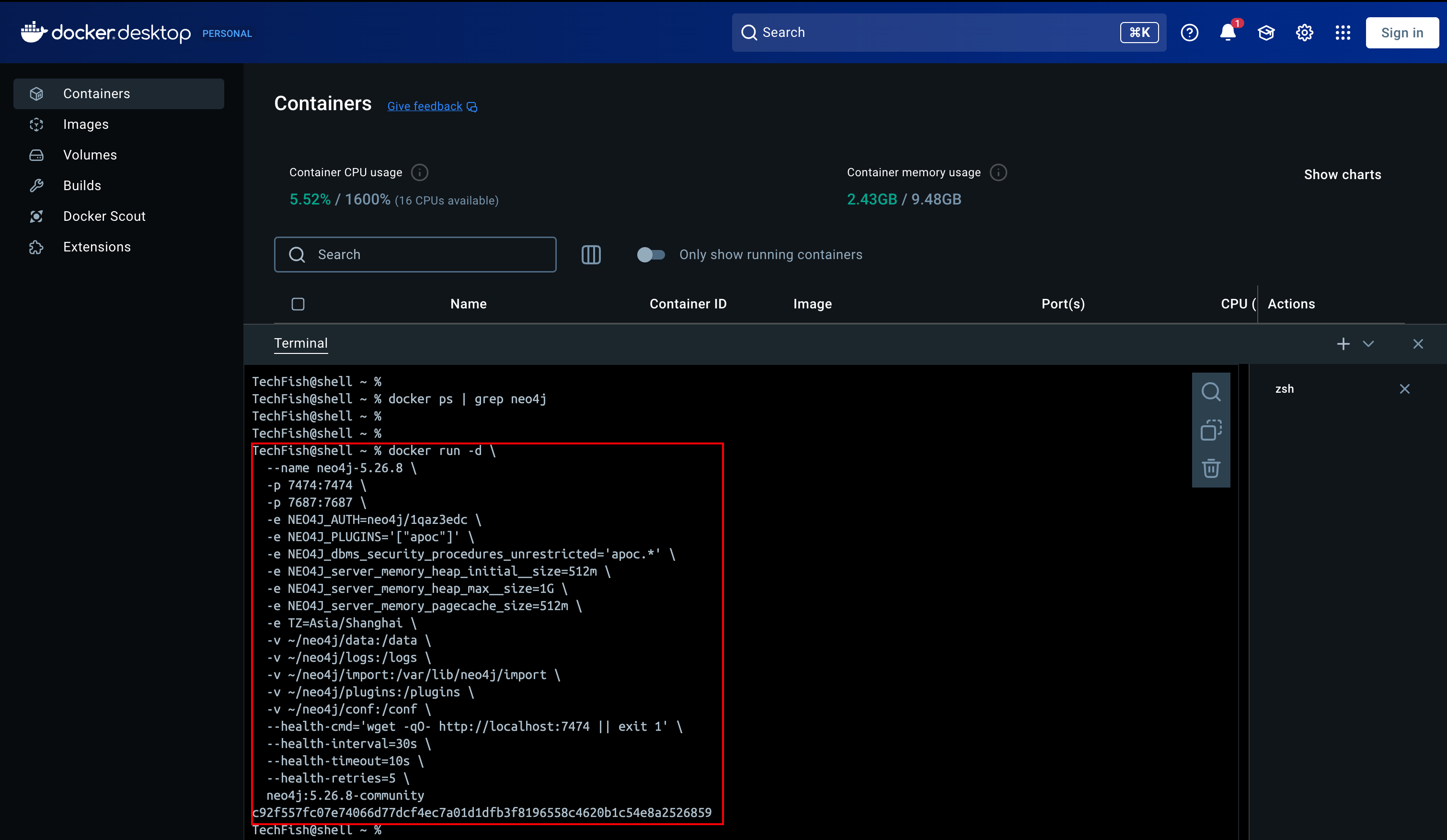Open the apps grid icon

1343,33
